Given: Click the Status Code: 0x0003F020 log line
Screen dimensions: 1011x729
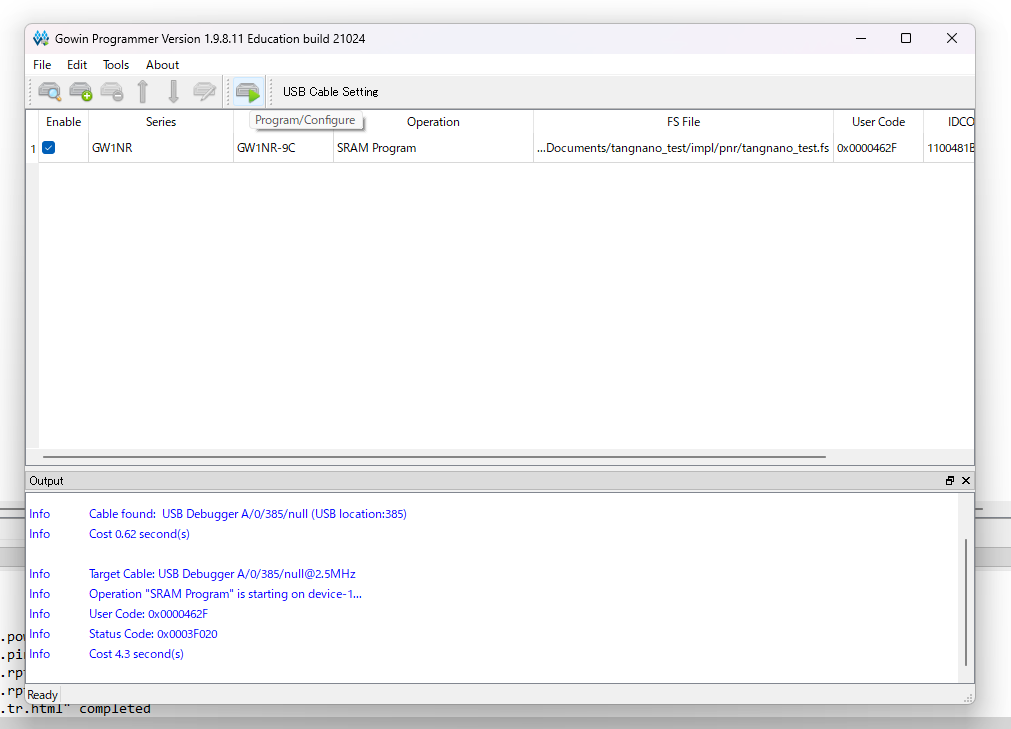Looking at the screenshot, I should [153, 634].
